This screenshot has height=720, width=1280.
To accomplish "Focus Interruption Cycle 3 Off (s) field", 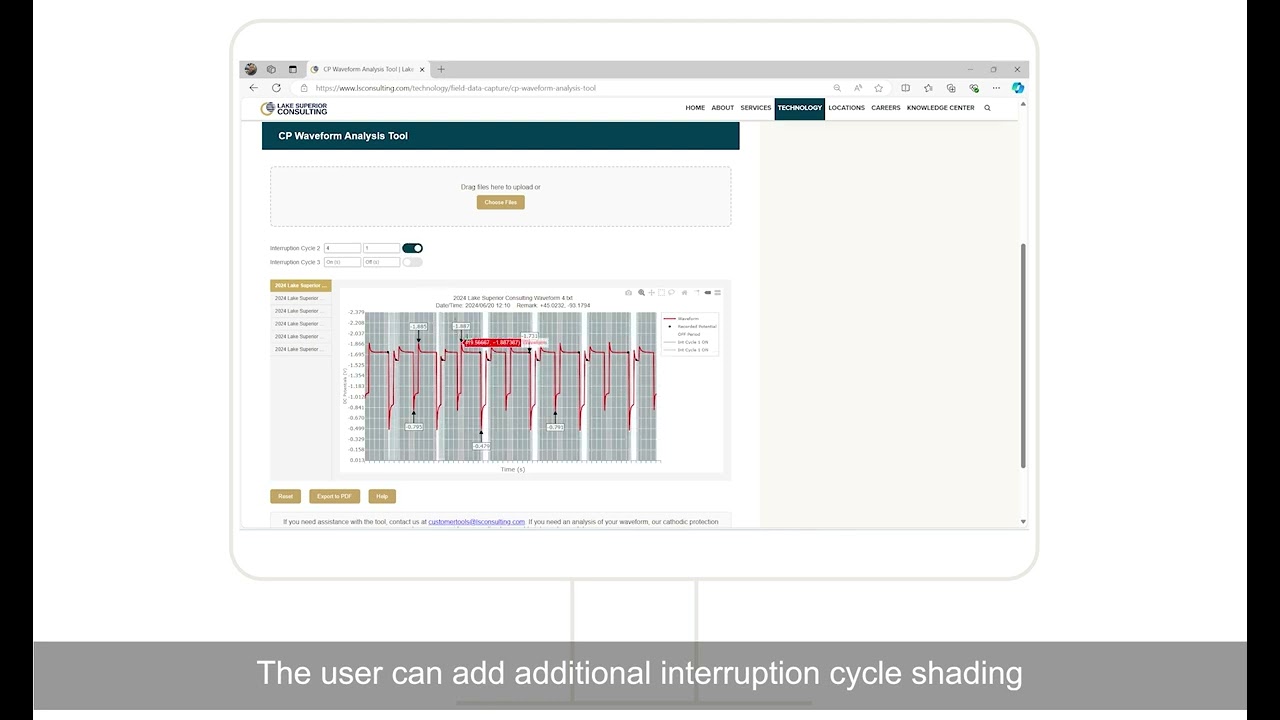I will pos(381,262).
